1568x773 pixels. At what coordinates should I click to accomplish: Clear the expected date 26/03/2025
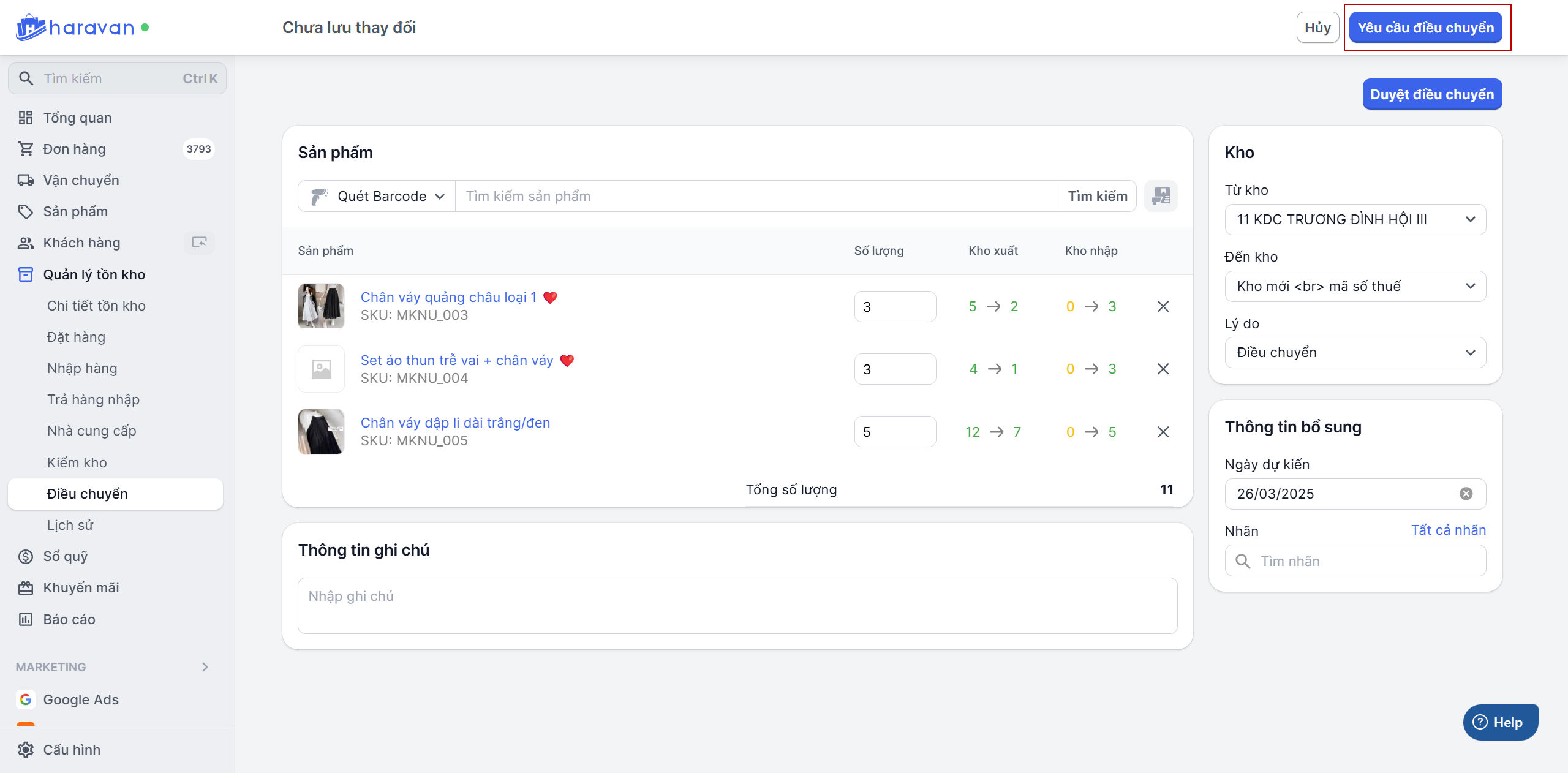pyautogui.click(x=1466, y=494)
